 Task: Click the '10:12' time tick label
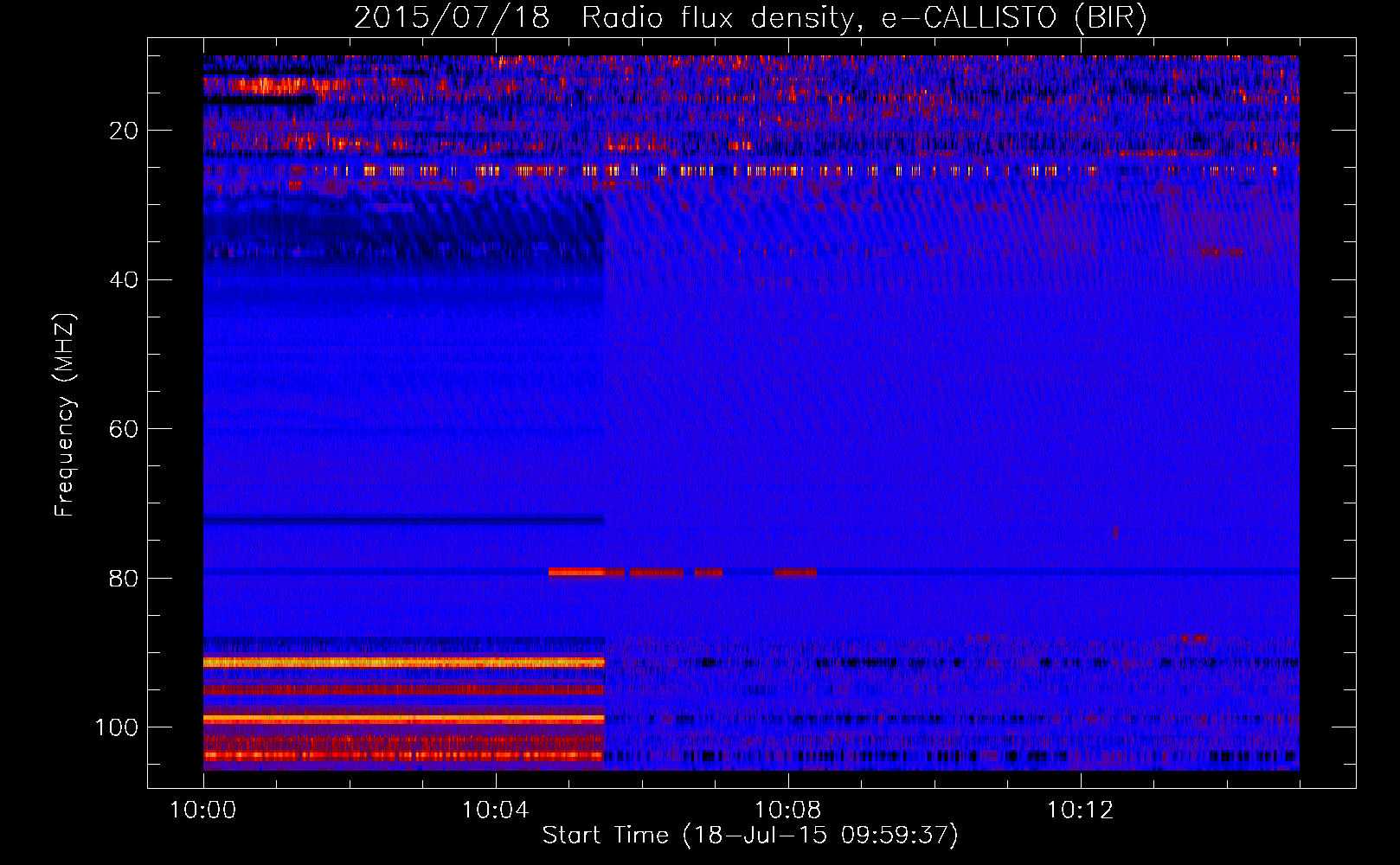click(x=1080, y=811)
